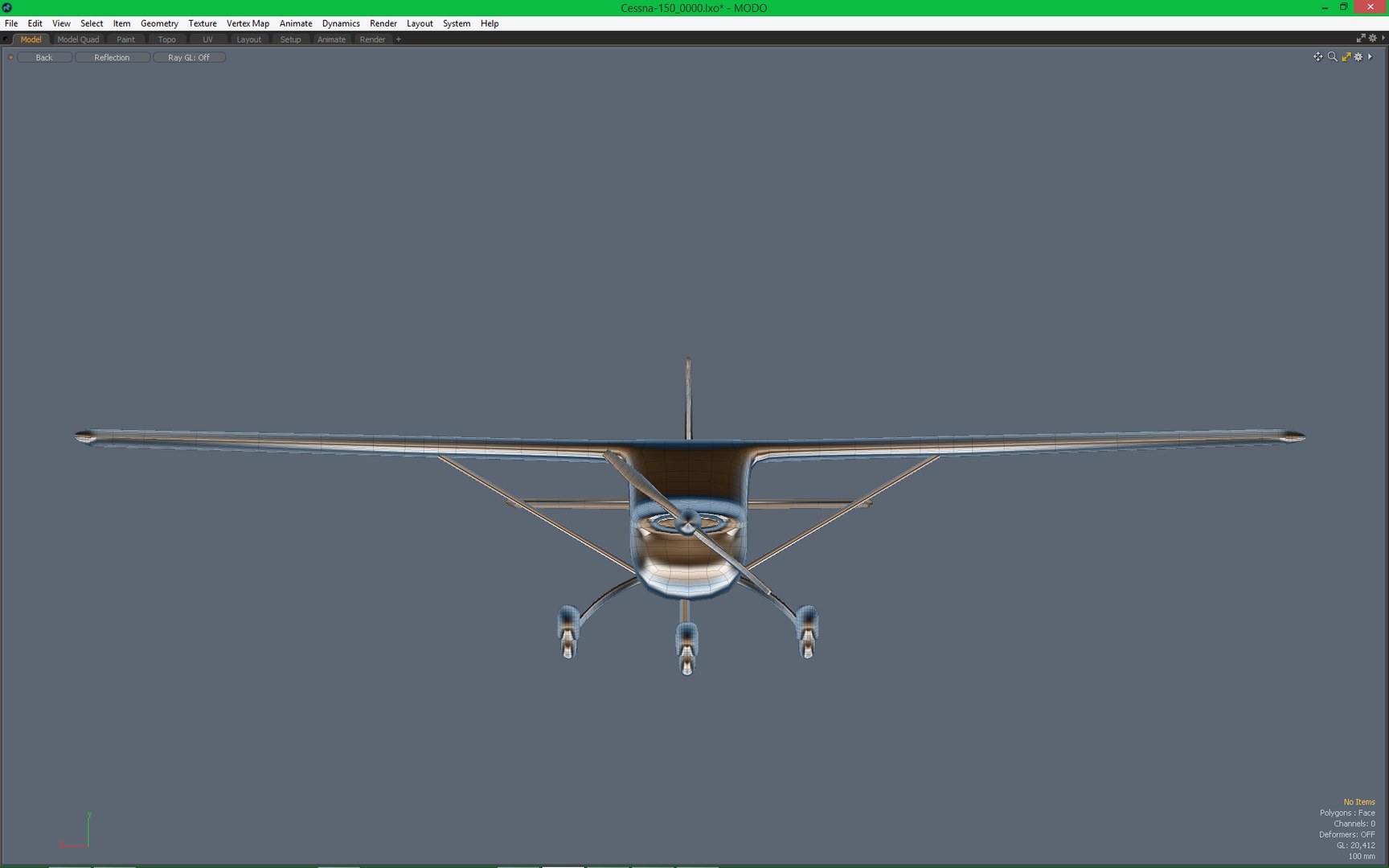This screenshot has width=1389, height=868.
Task: Open the Render menu in menu bar
Action: point(383,23)
